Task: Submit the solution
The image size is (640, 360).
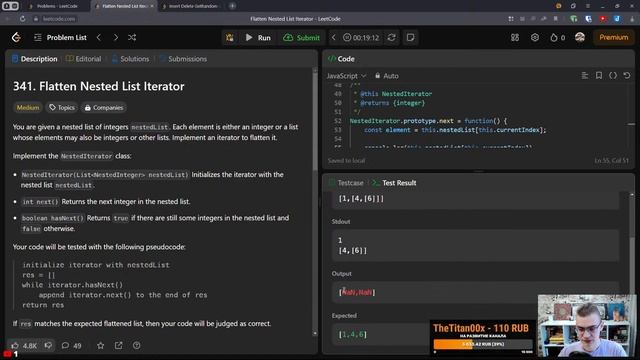Action: click(x=301, y=38)
